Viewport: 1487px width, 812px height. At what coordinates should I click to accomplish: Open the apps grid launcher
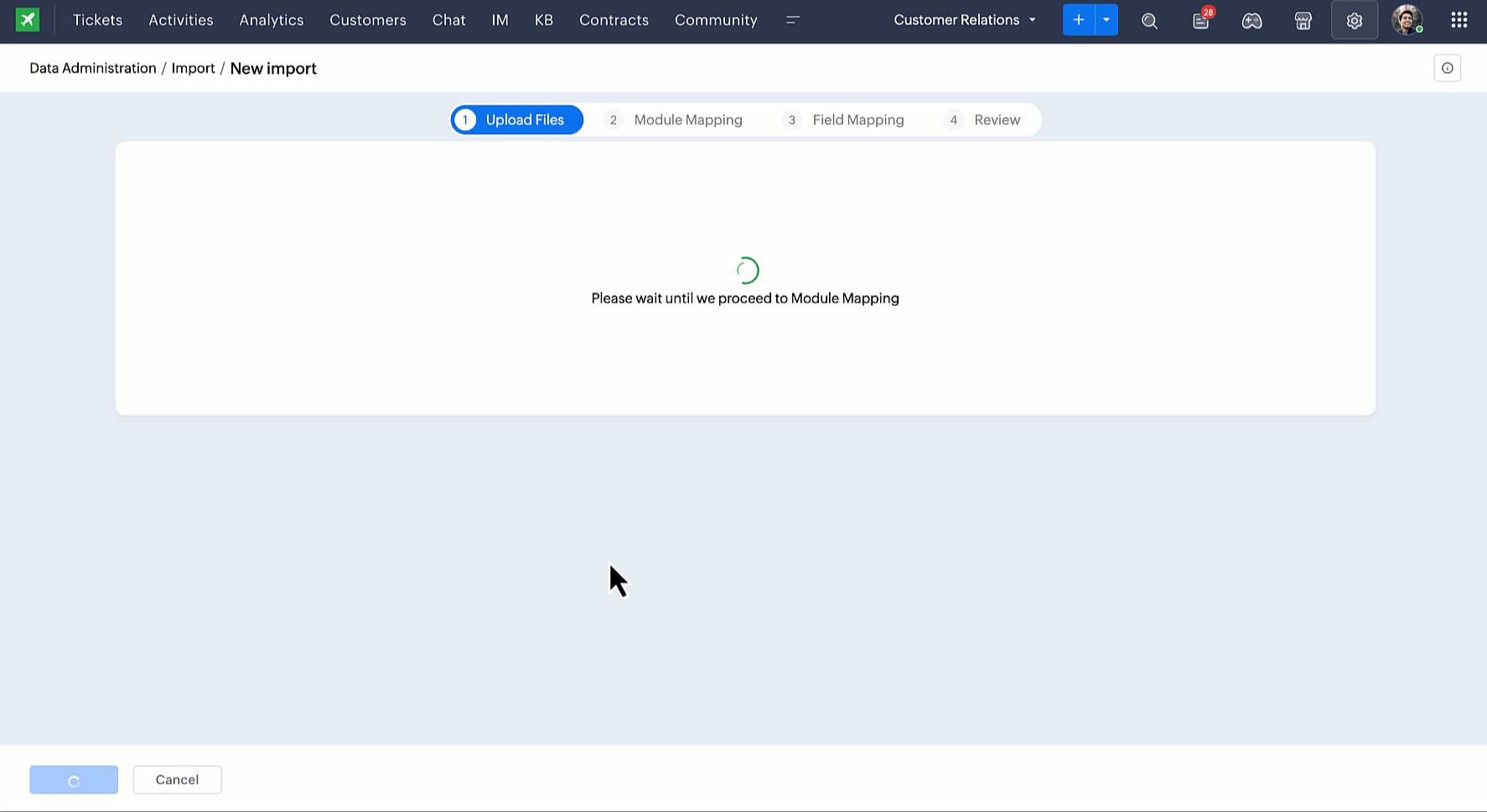(x=1459, y=20)
